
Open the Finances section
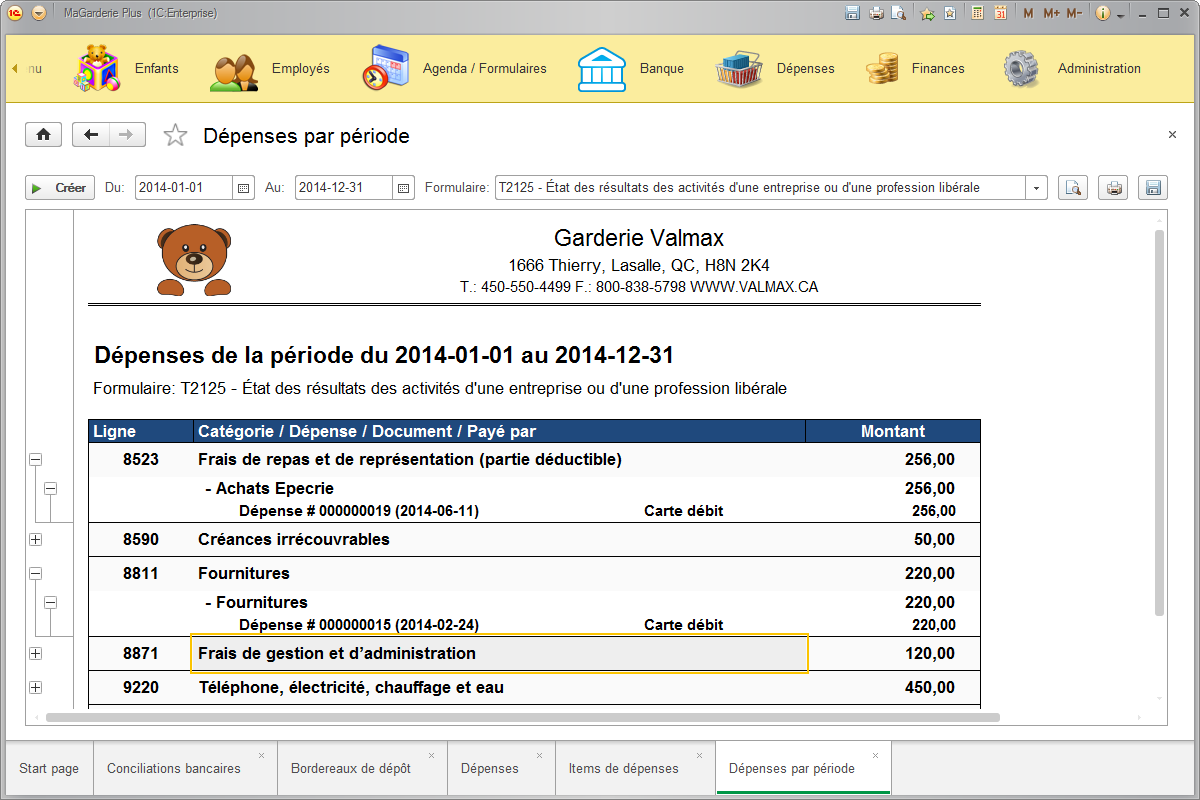(x=938, y=69)
